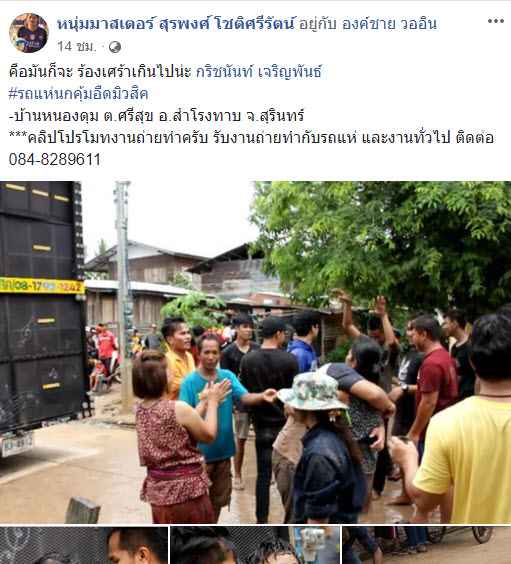Open mentioned profile กริชนันท์ เจริญพันธ์
The height and width of the screenshot is (564, 511).
point(259,72)
